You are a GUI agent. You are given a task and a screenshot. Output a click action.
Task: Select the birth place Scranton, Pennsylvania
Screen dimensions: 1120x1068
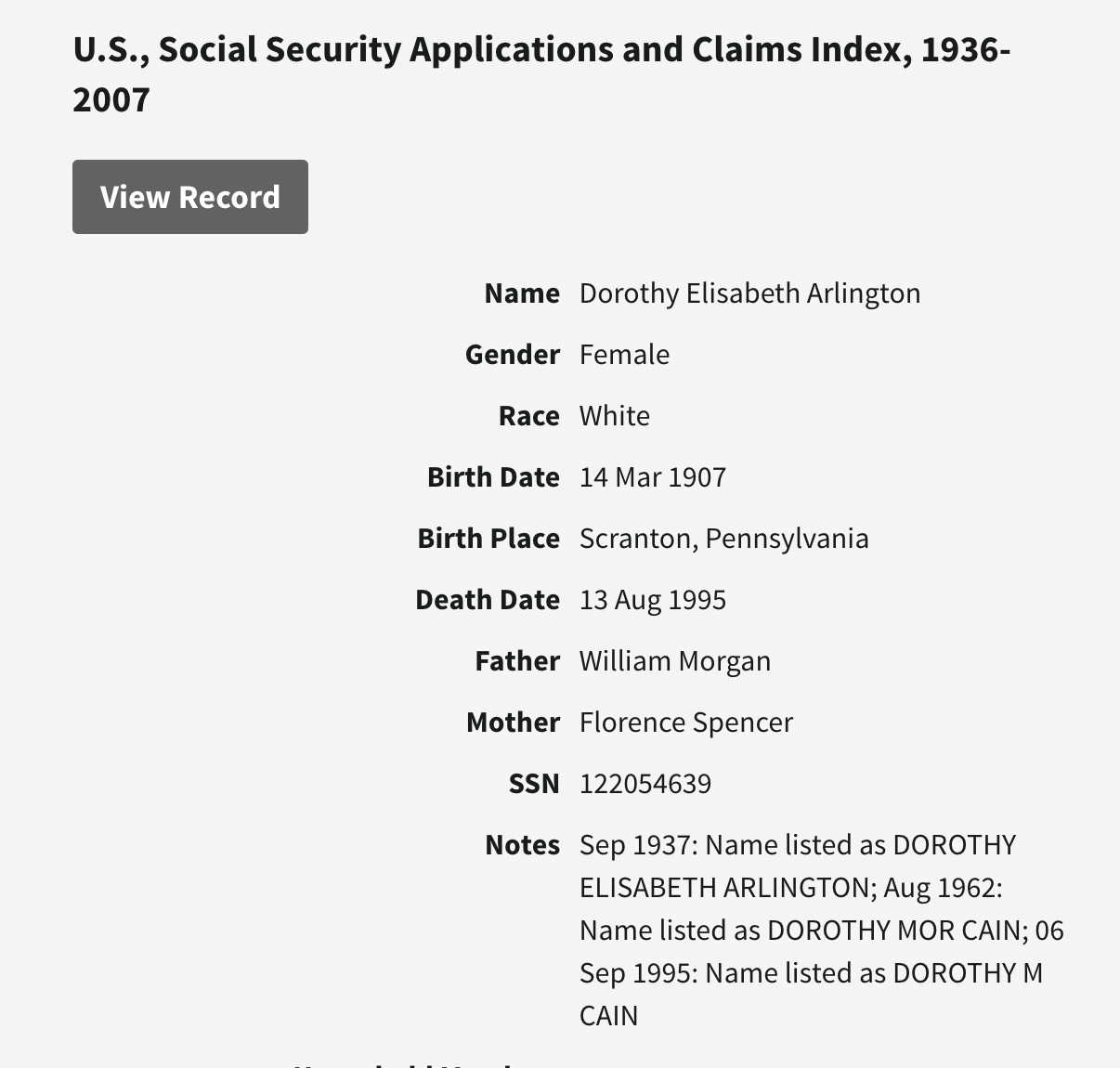(723, 539)
